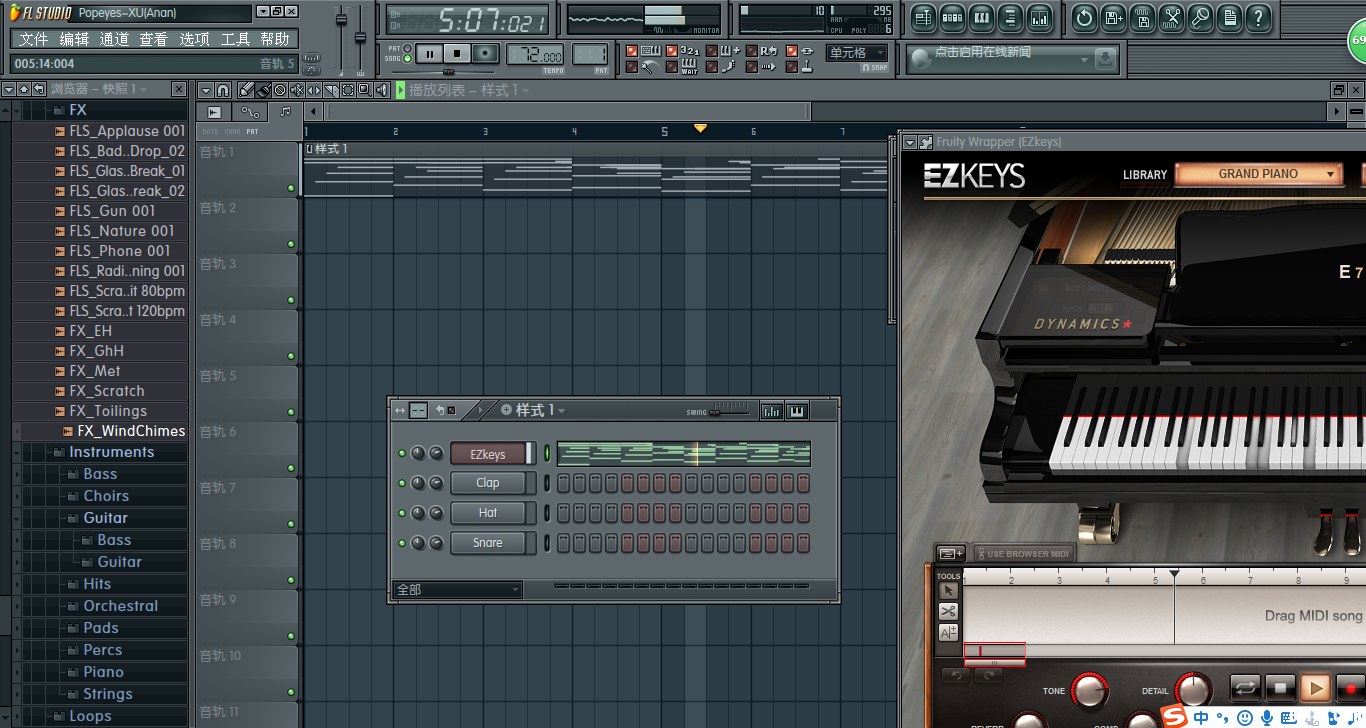1366x728 pixels.
Task: Open the 编辑 menu
Action: click(74, 39)
